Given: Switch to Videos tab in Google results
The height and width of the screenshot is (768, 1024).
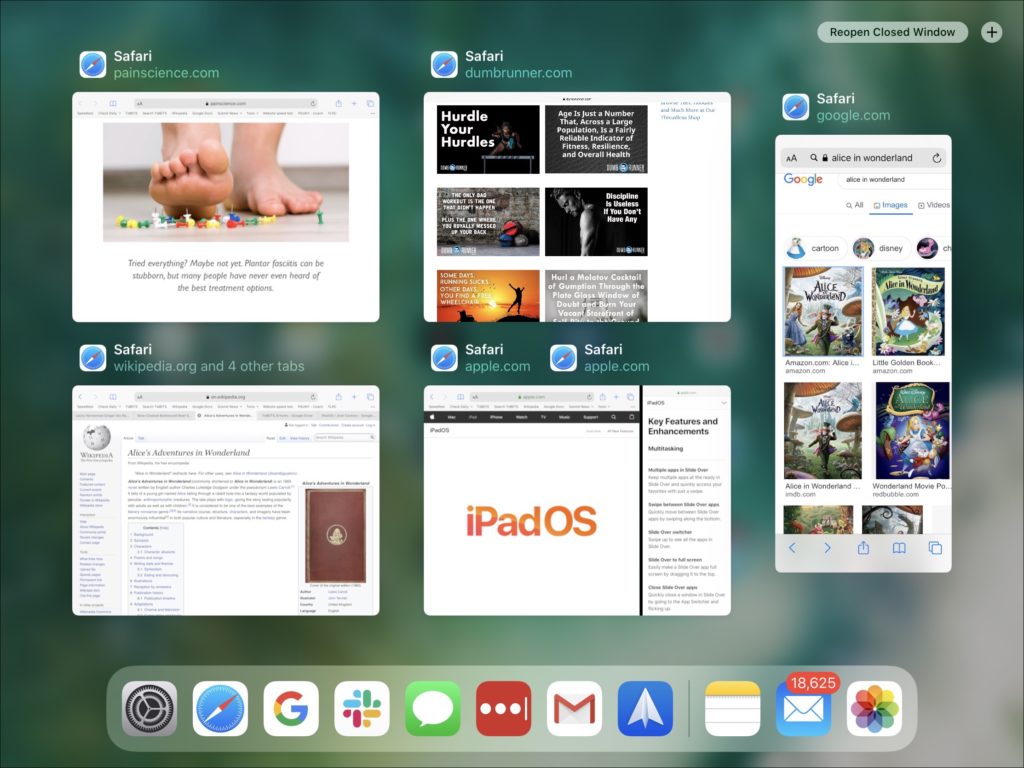Looking at the screenshot, I should click(x=932, y=205).
